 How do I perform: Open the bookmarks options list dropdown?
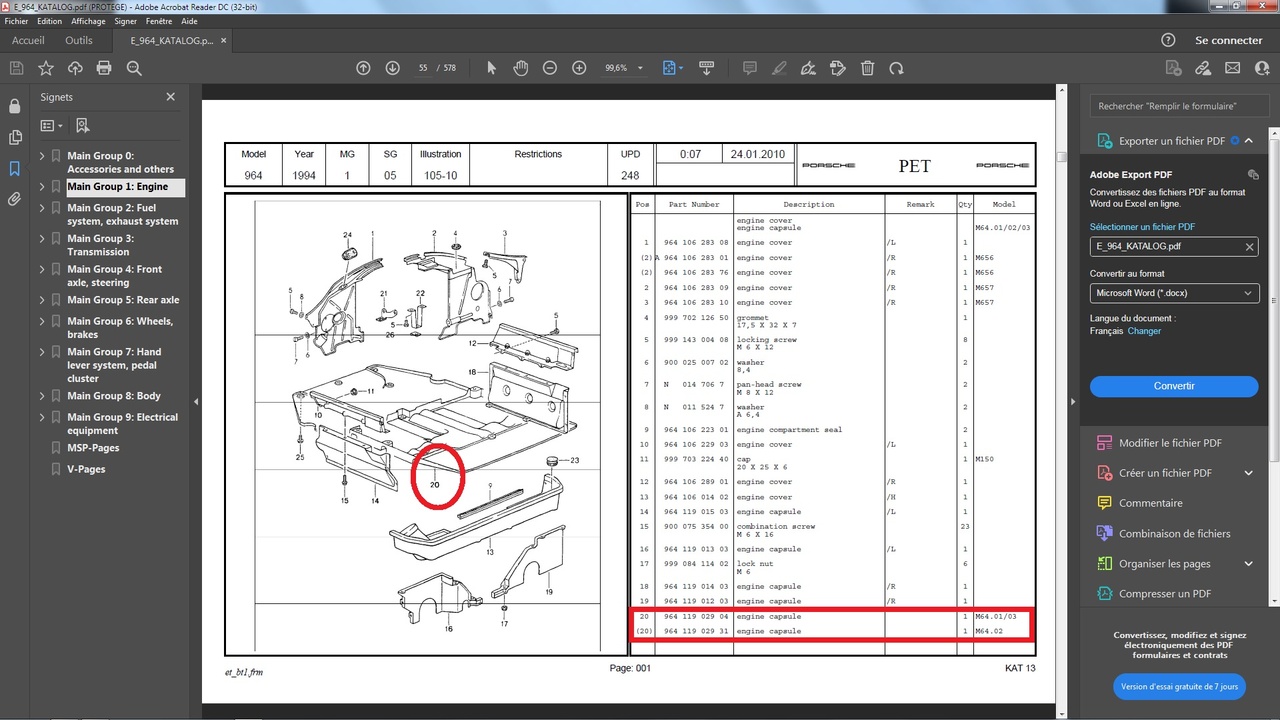(52, 126)
